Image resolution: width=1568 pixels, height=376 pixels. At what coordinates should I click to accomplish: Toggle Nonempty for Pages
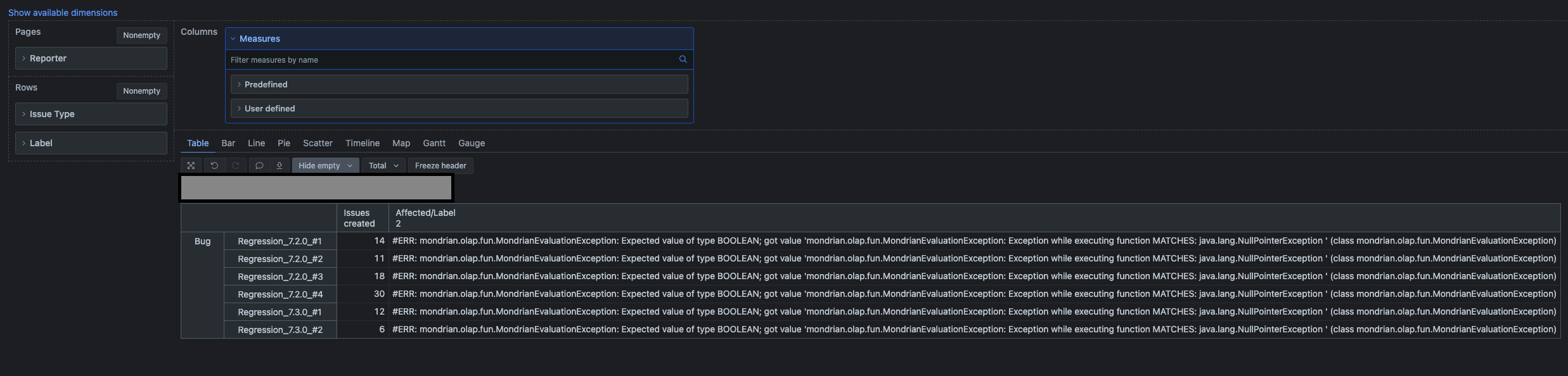(x=142, y=35)
